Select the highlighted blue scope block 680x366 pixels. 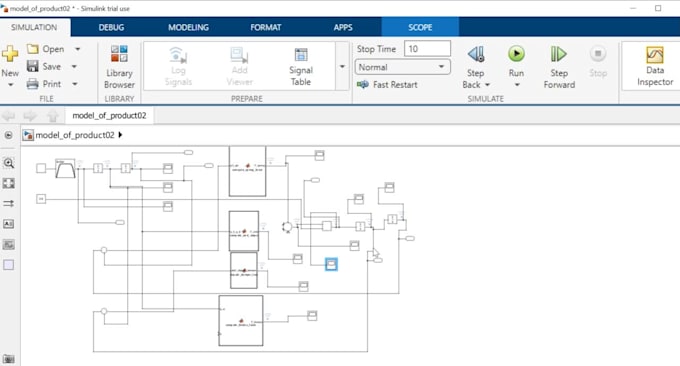331,264
